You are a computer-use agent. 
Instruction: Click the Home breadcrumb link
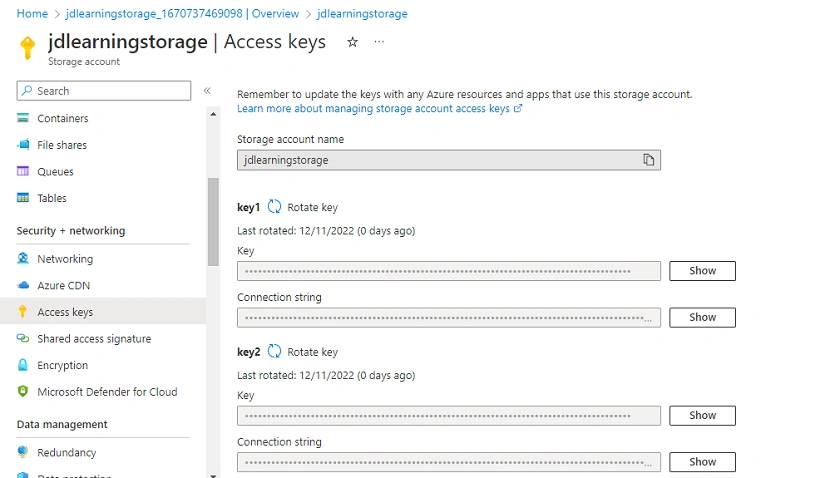coord(32,13)
